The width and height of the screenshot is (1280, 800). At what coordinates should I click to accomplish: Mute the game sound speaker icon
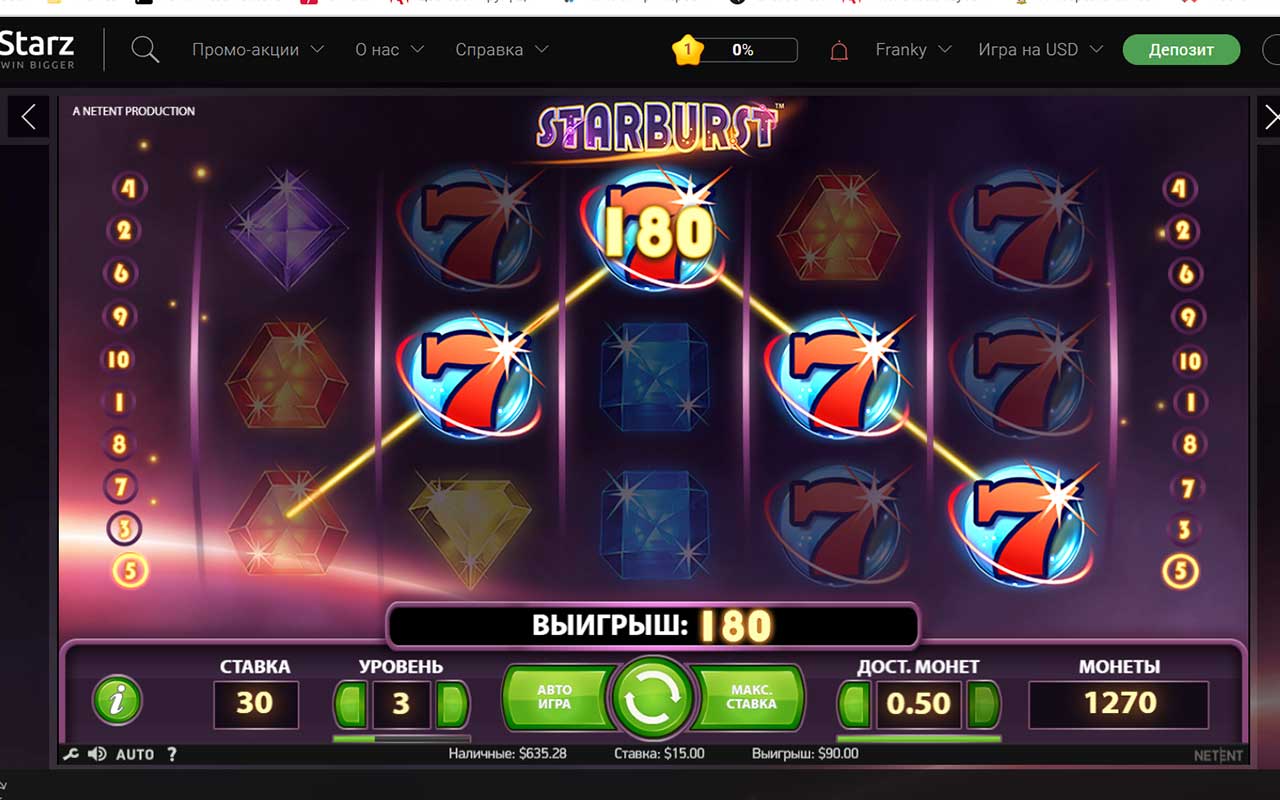coord(97,754)
